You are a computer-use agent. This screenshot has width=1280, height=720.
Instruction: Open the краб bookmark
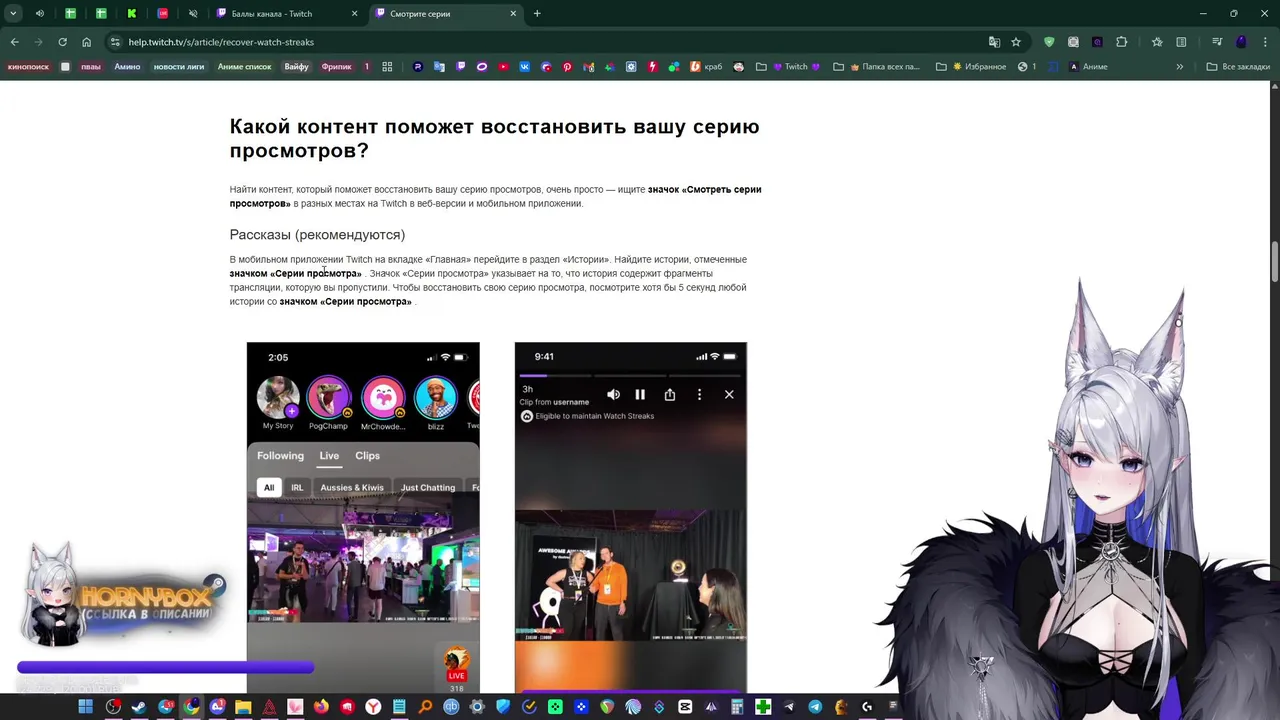coord(705,67)
